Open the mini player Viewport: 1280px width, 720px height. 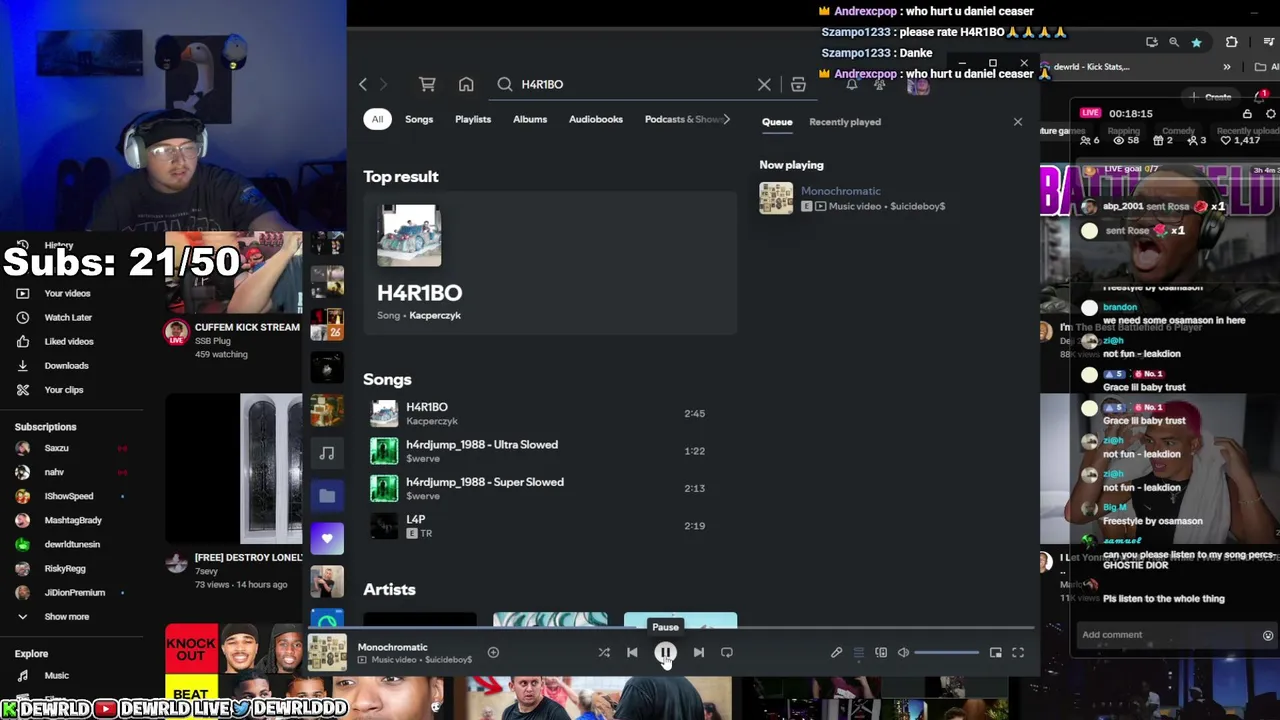click(996, 653)
